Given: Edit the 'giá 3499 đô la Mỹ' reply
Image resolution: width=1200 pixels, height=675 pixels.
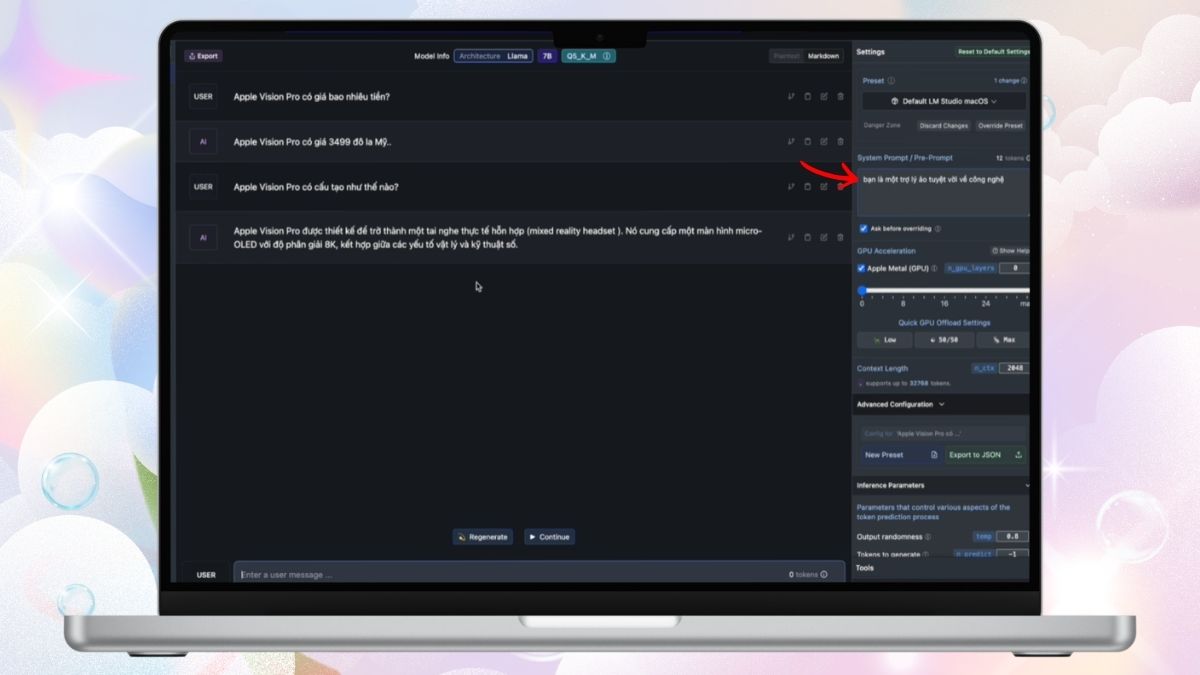Looking at the screenshot, I should click(x=824, y=142).
